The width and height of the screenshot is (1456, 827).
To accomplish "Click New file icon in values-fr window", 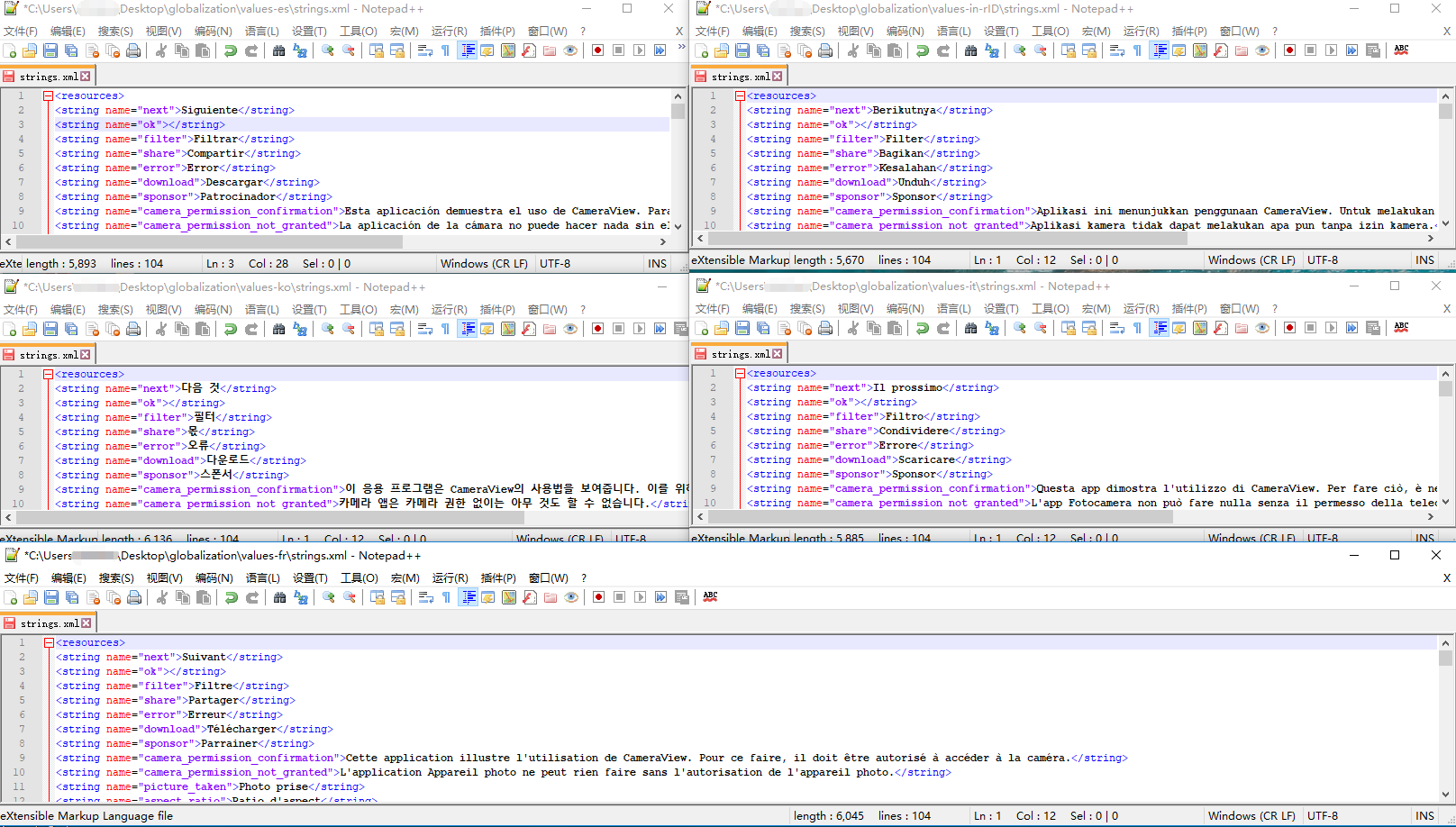I will pyautogui.click(x=11, y=597).
